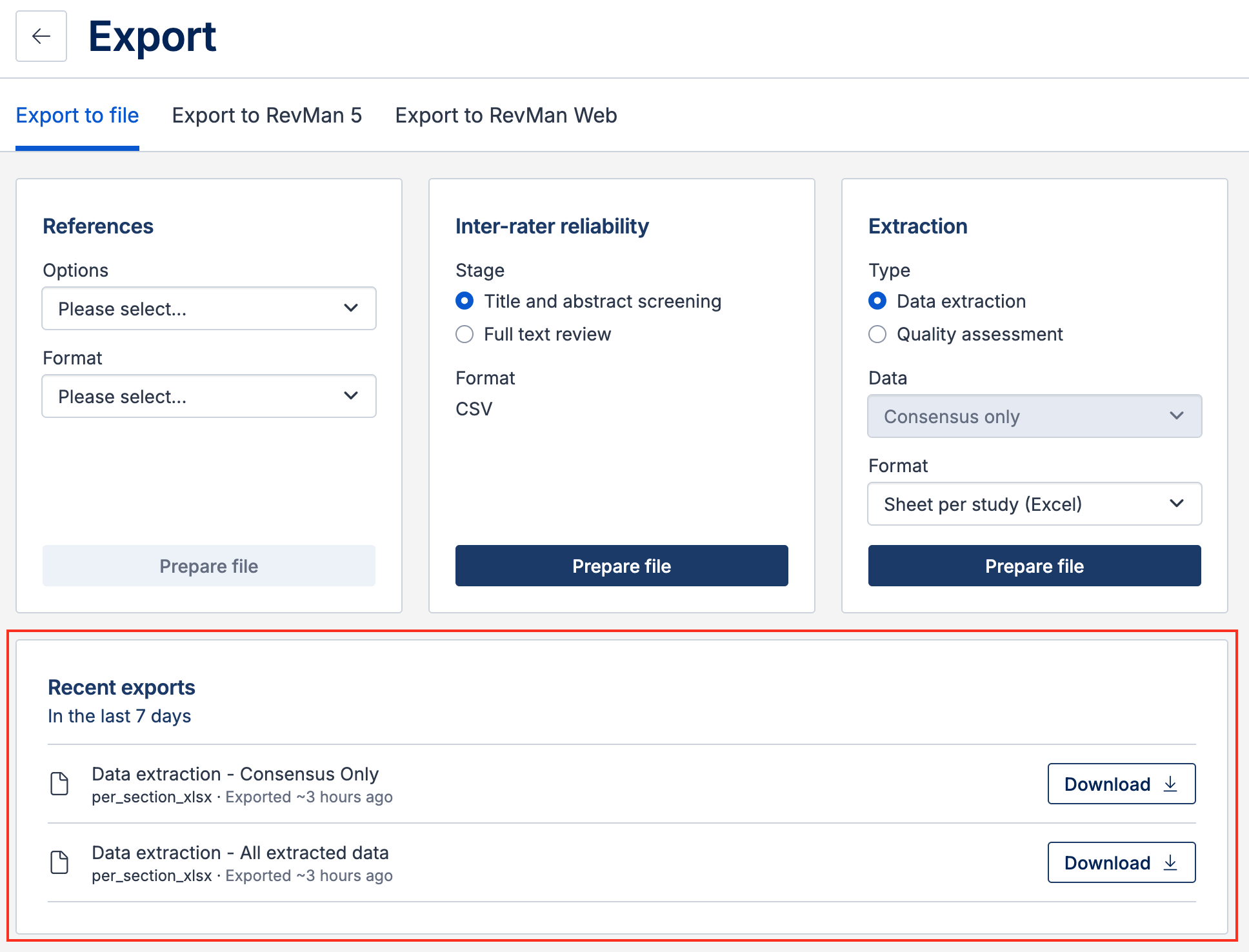
Task: Click Data extraction - Consensus Only export title
Action: pos(235,774)
